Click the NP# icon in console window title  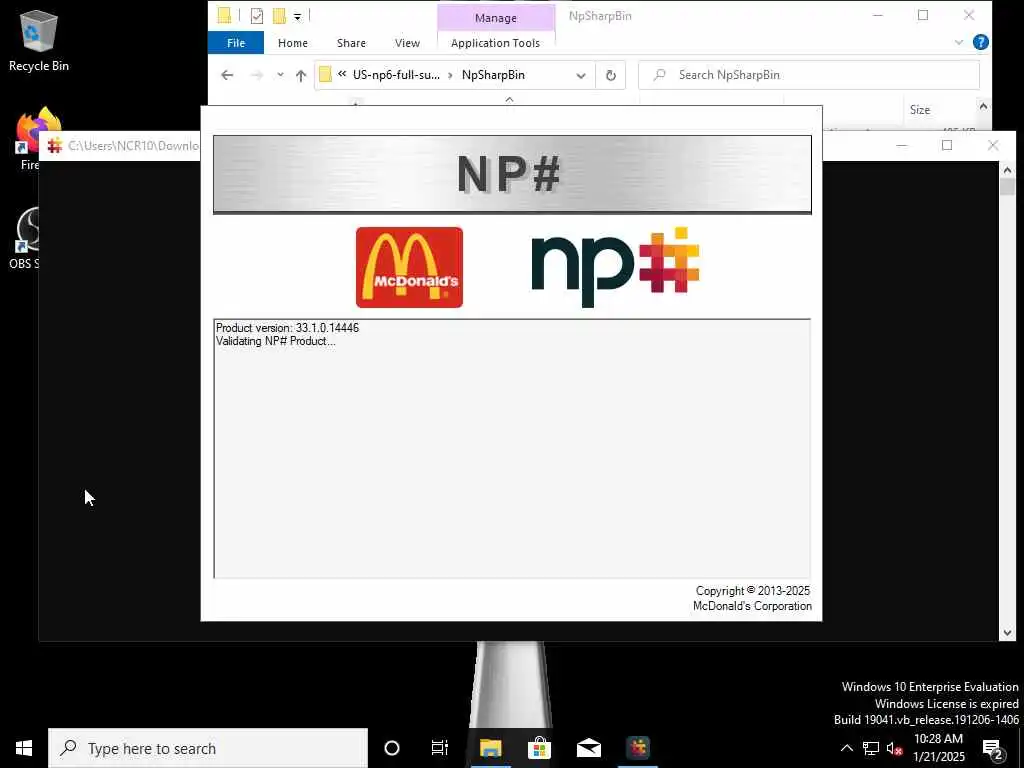pyautogui.click(x=55, y=145)
